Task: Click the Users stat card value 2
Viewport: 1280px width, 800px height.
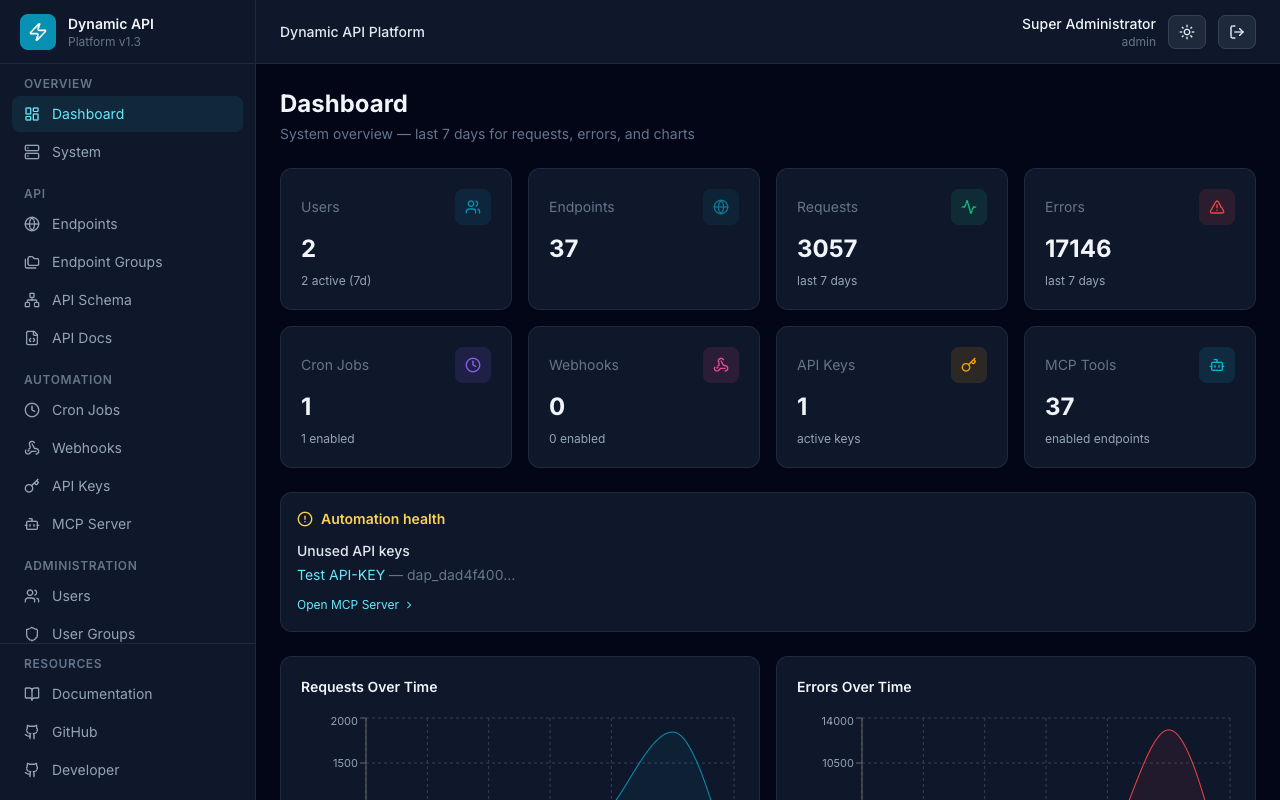Action: [308, 248]
